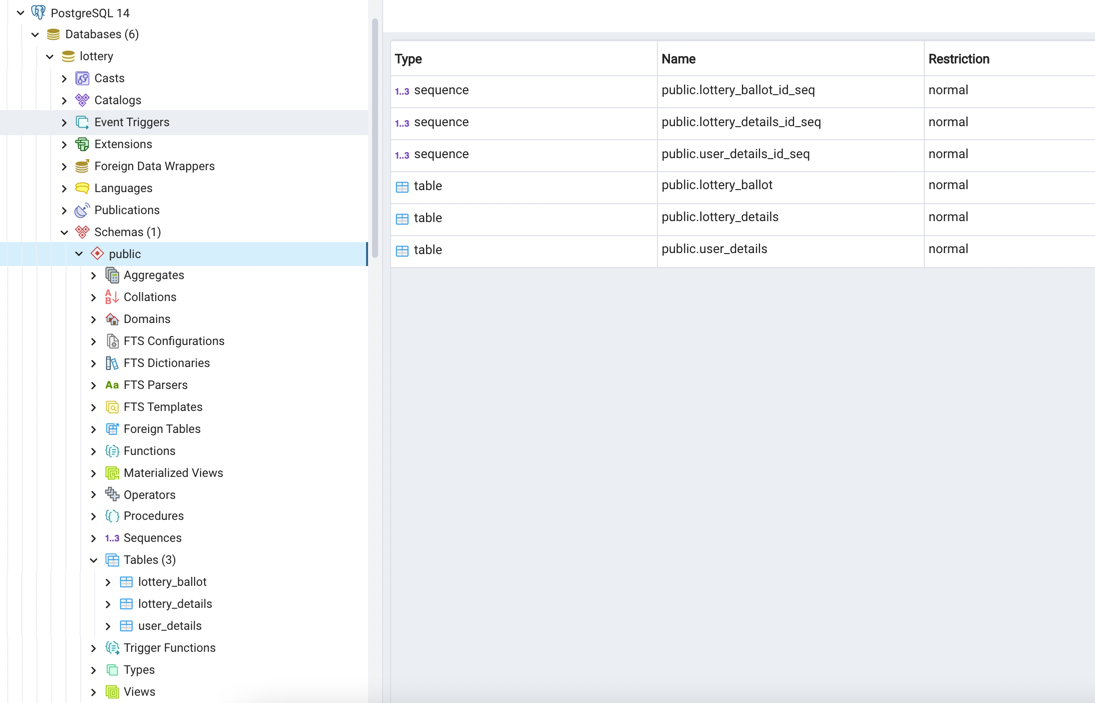The width and height of the screenshot is (1095, 703).
Task: Click the Foreign Tables icon
Action: 112,429
